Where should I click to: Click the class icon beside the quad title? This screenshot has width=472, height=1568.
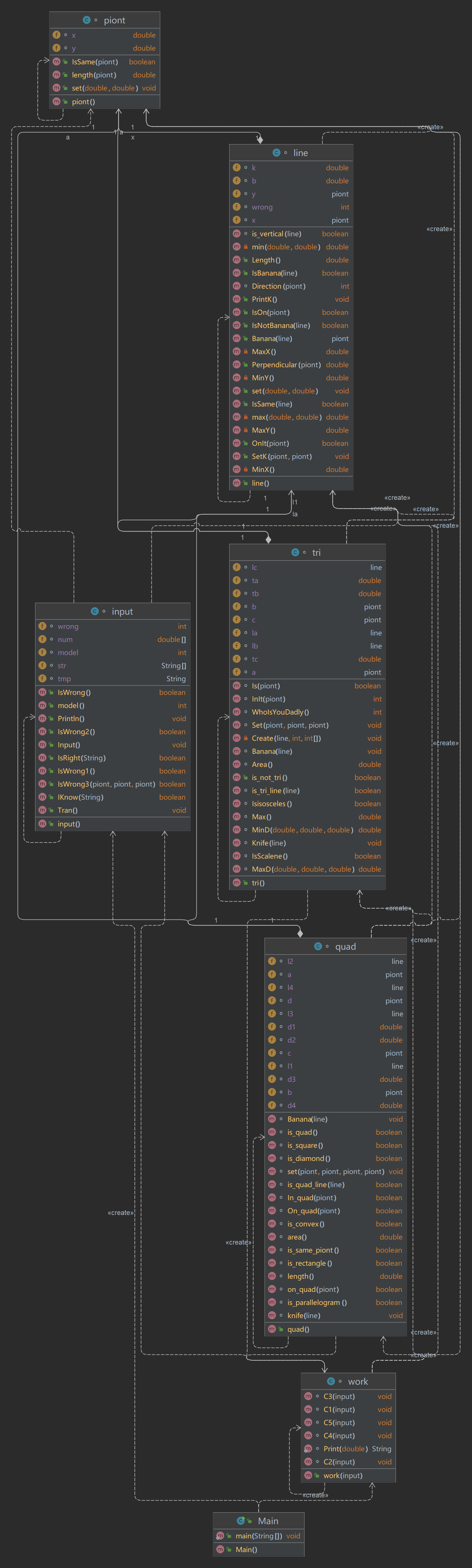pyautogui.click(x=318, y=946)
